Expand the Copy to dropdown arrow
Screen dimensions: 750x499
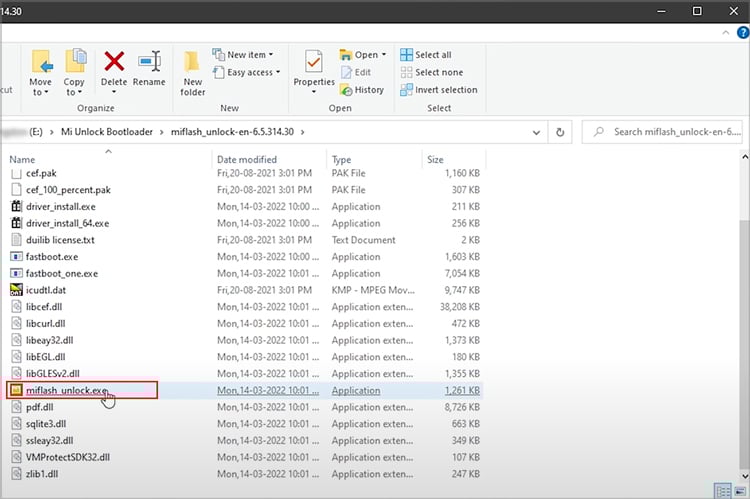[x=80, y=92]
